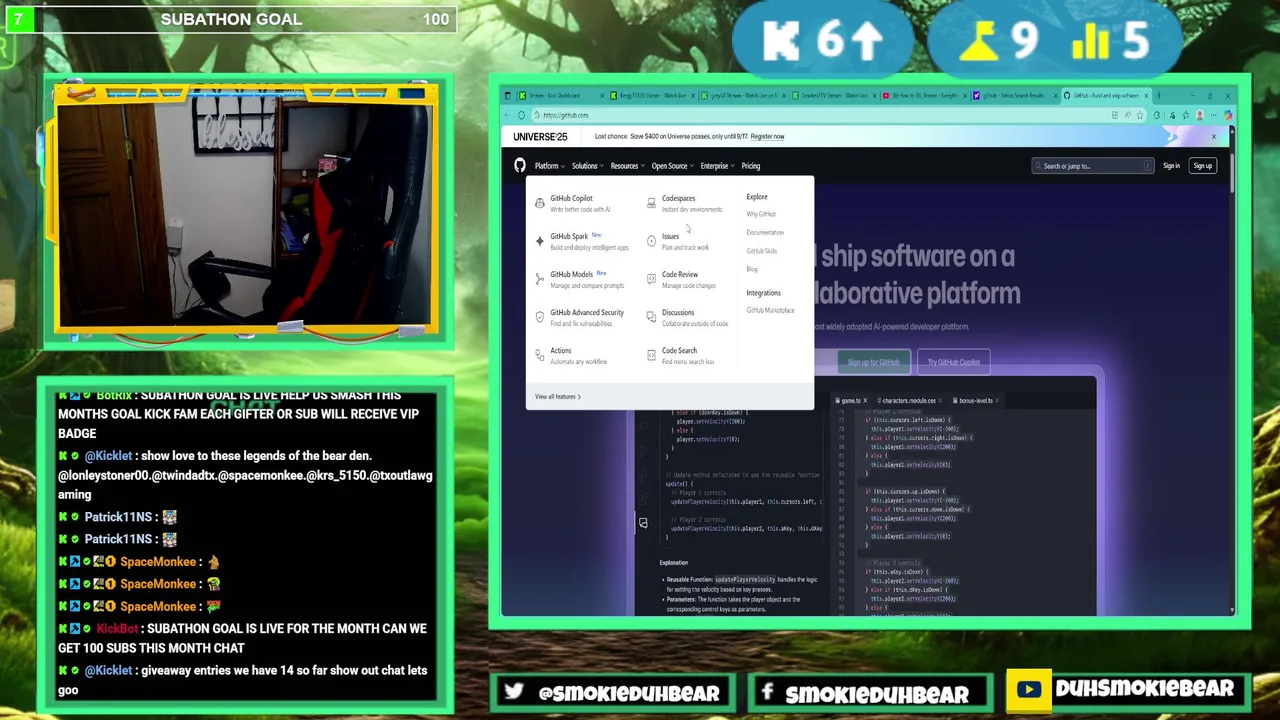Image resolution: width=1280 pixels, height=720 pixels.
Task: Switch to the Yahoo Search Results tab
Action: pyautogui.click(x=1015, y=96)
